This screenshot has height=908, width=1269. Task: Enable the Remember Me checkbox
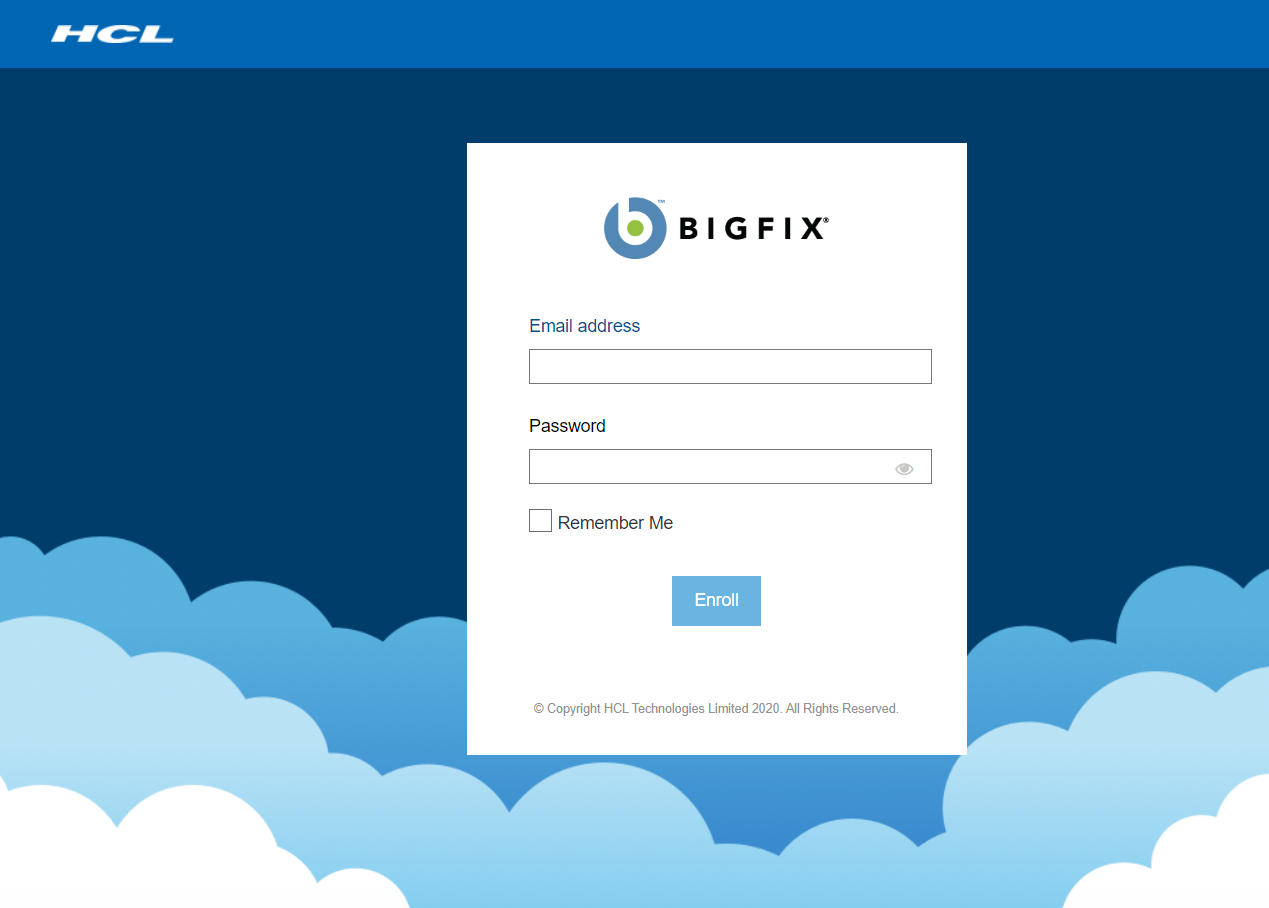[540, 521]
